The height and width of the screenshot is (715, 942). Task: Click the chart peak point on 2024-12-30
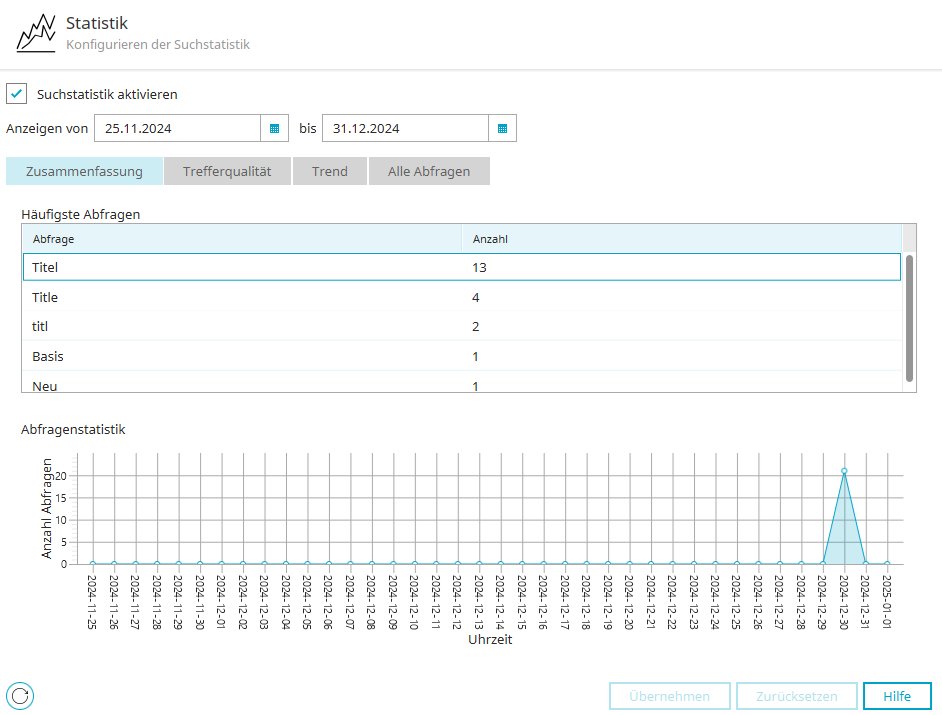844,470
